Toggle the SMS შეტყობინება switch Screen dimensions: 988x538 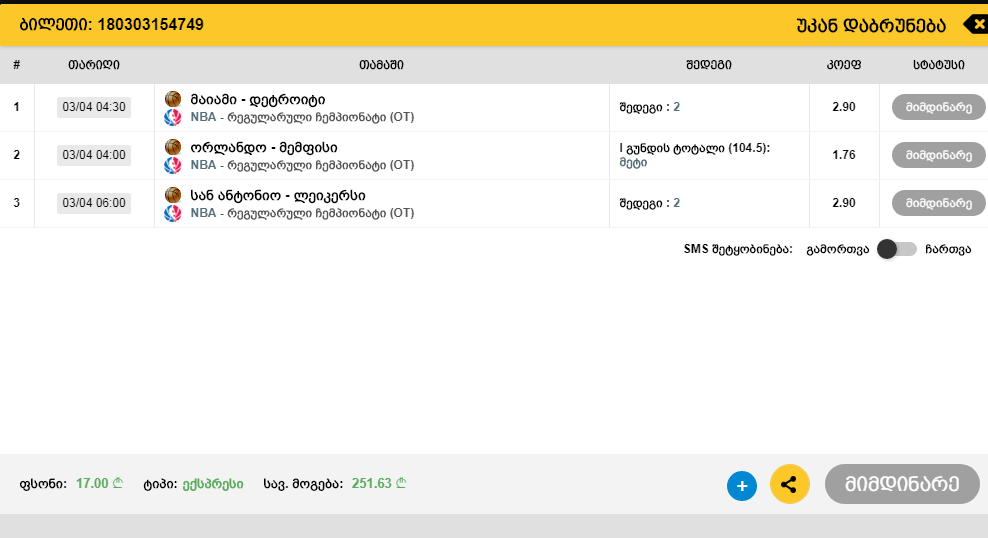click(x=896, y=249)
